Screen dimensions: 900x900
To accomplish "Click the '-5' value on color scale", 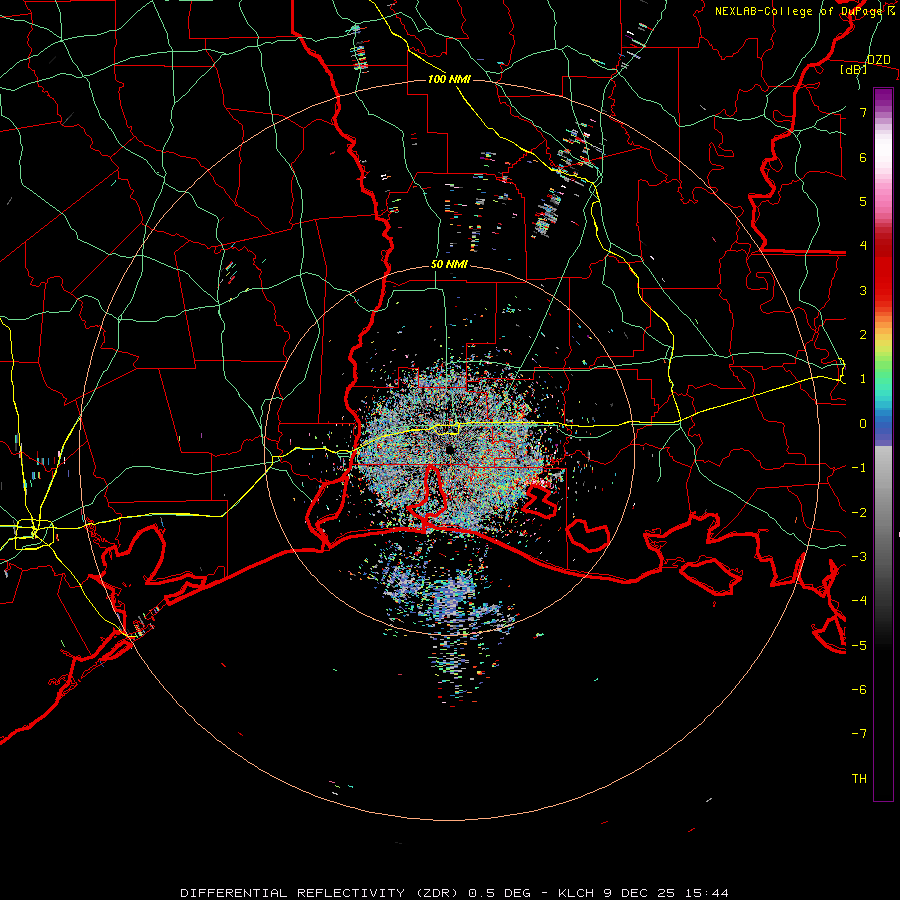I will tap(859, 646).
